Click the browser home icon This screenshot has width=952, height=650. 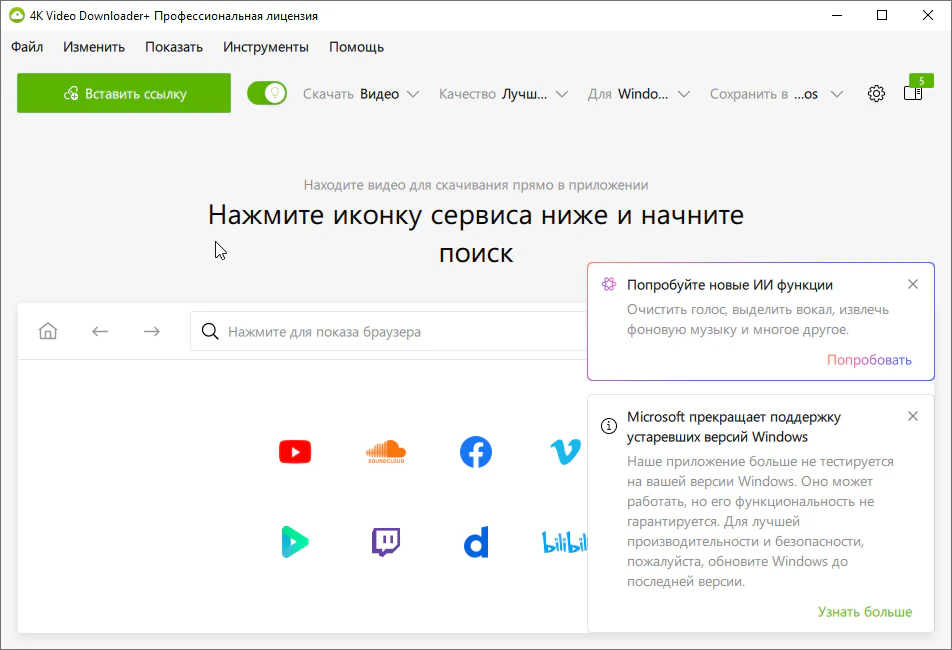click(48, 331)
